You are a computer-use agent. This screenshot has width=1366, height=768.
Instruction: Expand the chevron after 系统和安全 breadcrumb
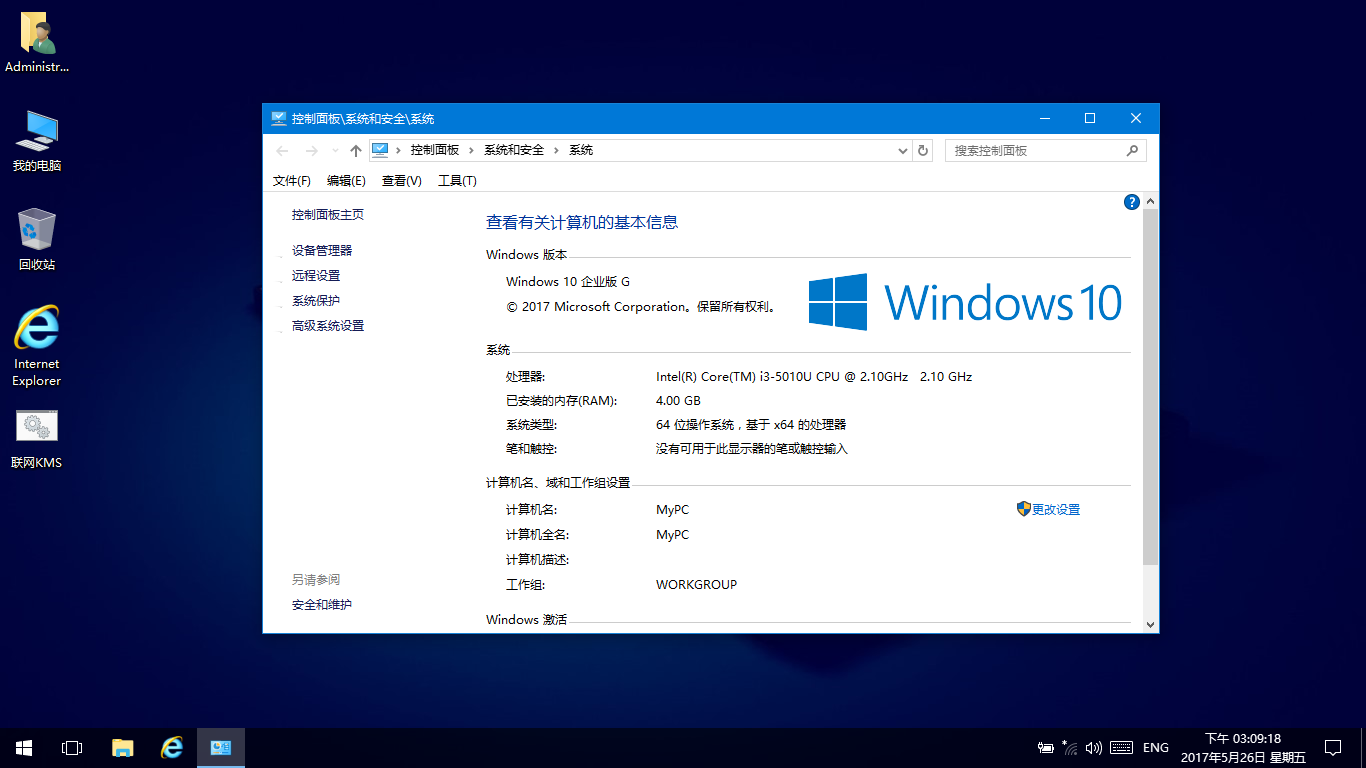pyautogui.click(x=557, y=150)
